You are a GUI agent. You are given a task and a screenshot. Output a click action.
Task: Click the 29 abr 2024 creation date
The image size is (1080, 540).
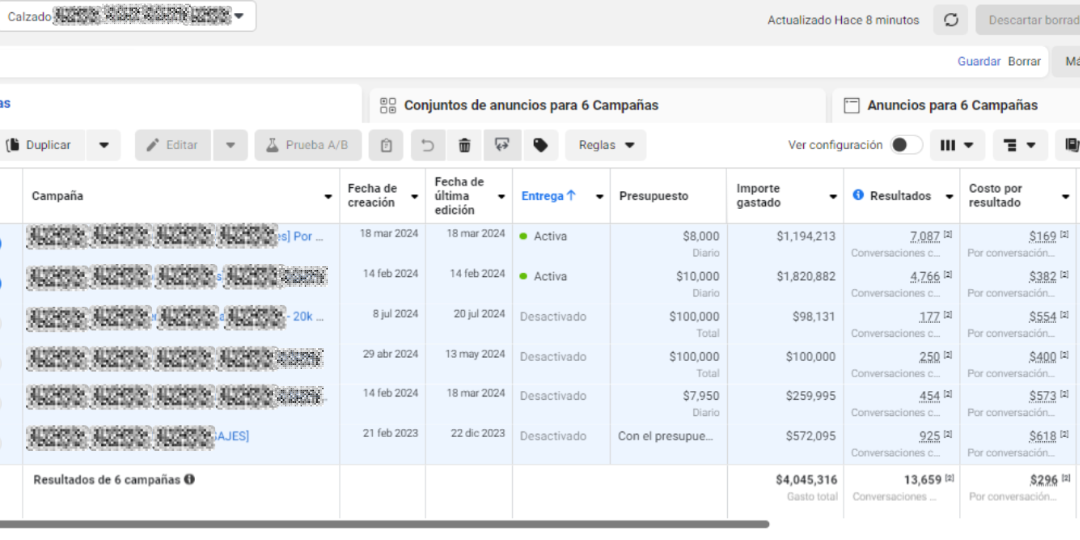[x=391, y=354]
